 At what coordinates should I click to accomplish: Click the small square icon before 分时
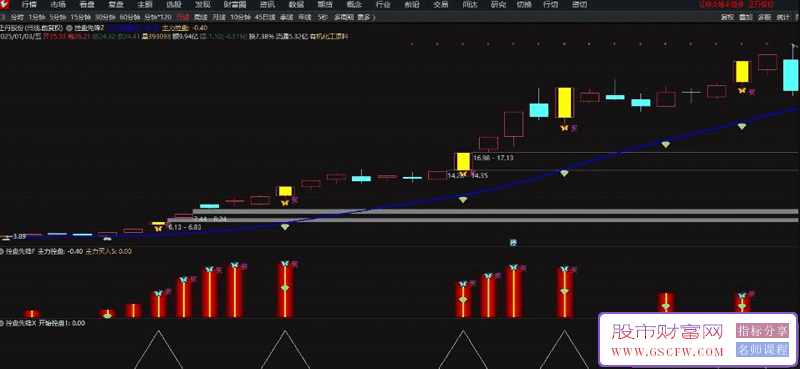pyautogui.click(x=3, y=17)
